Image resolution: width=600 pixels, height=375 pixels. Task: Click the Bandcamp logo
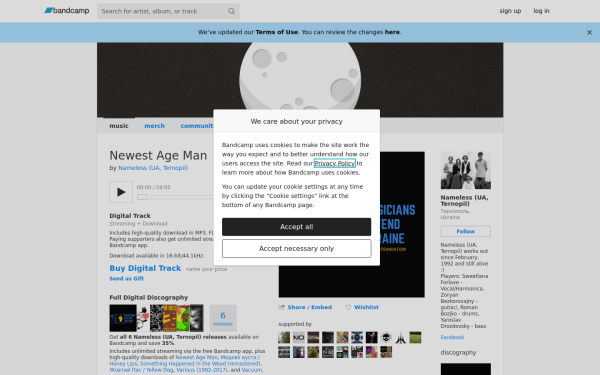pos(67,11)
